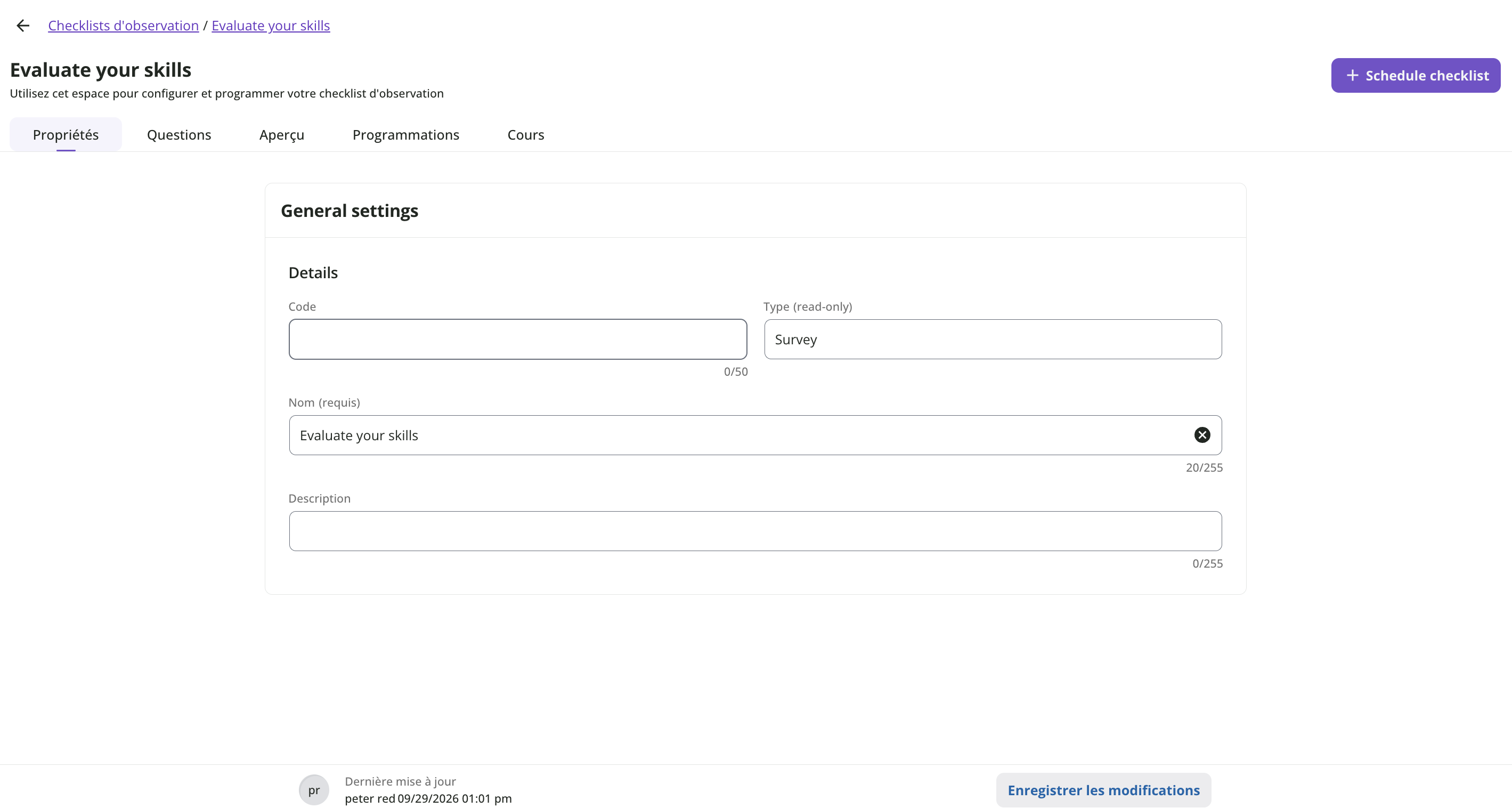1512x808 pixels.
Task: Click the back arrow icon
Action: (23, 26)
